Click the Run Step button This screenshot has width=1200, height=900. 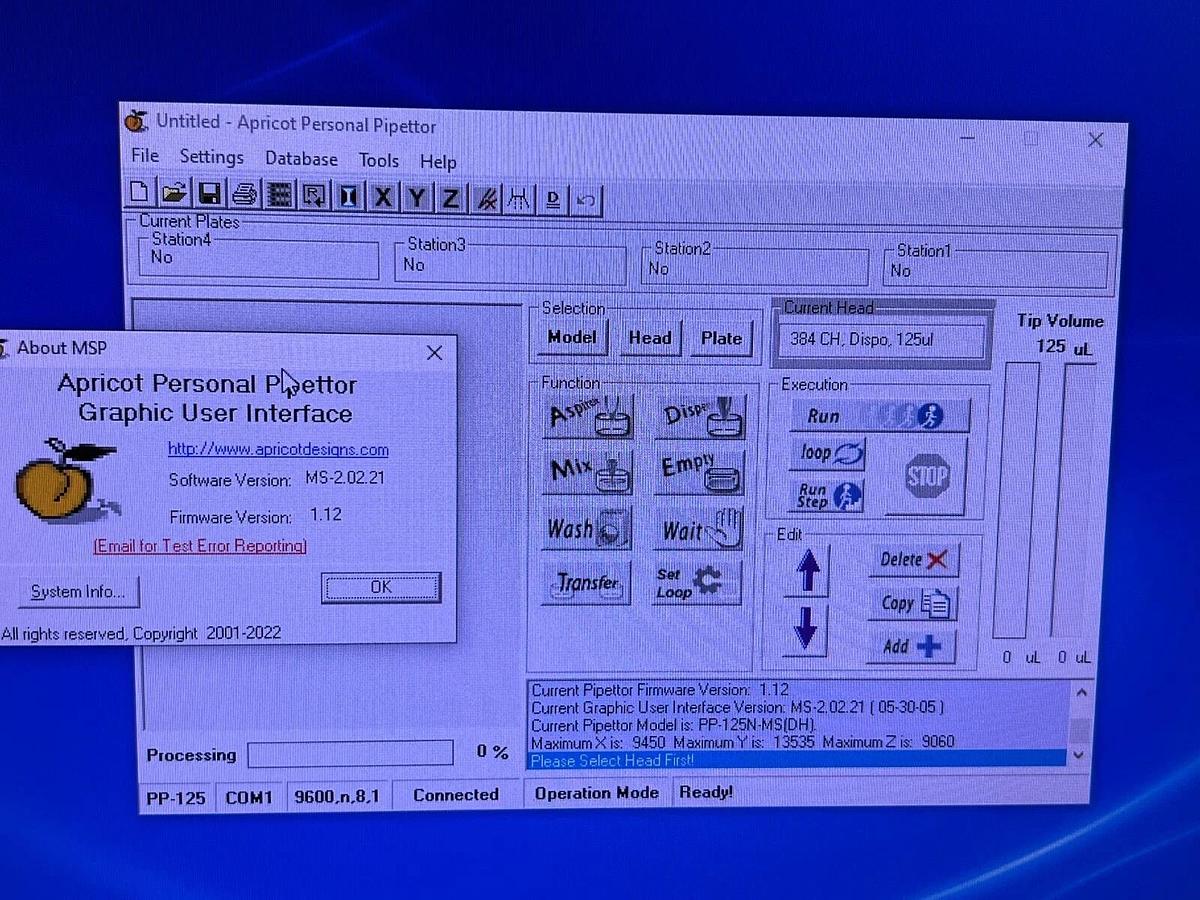tap(828, 495)
